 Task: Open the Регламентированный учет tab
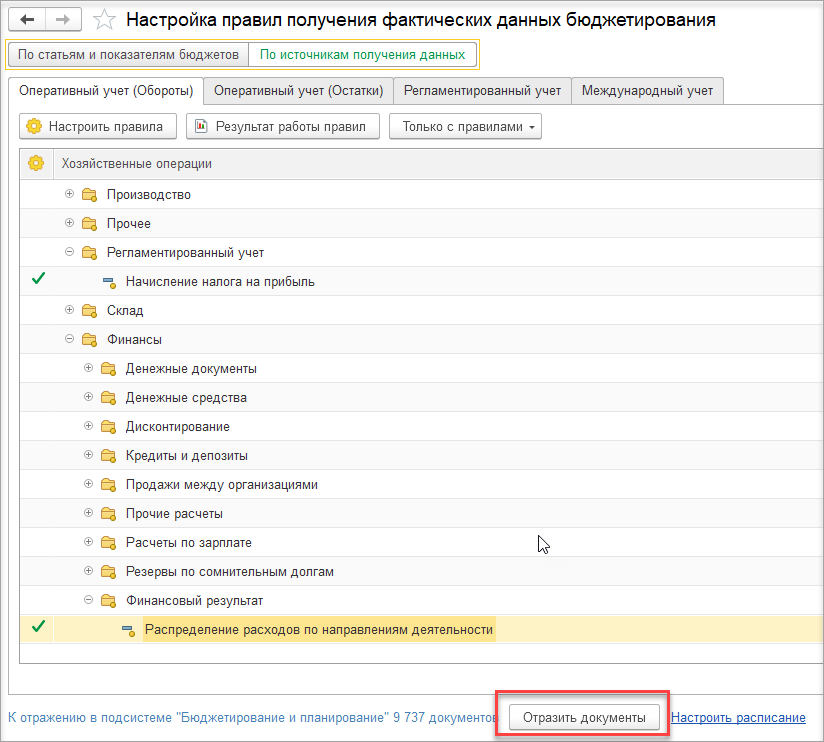(x=482, y=91)
